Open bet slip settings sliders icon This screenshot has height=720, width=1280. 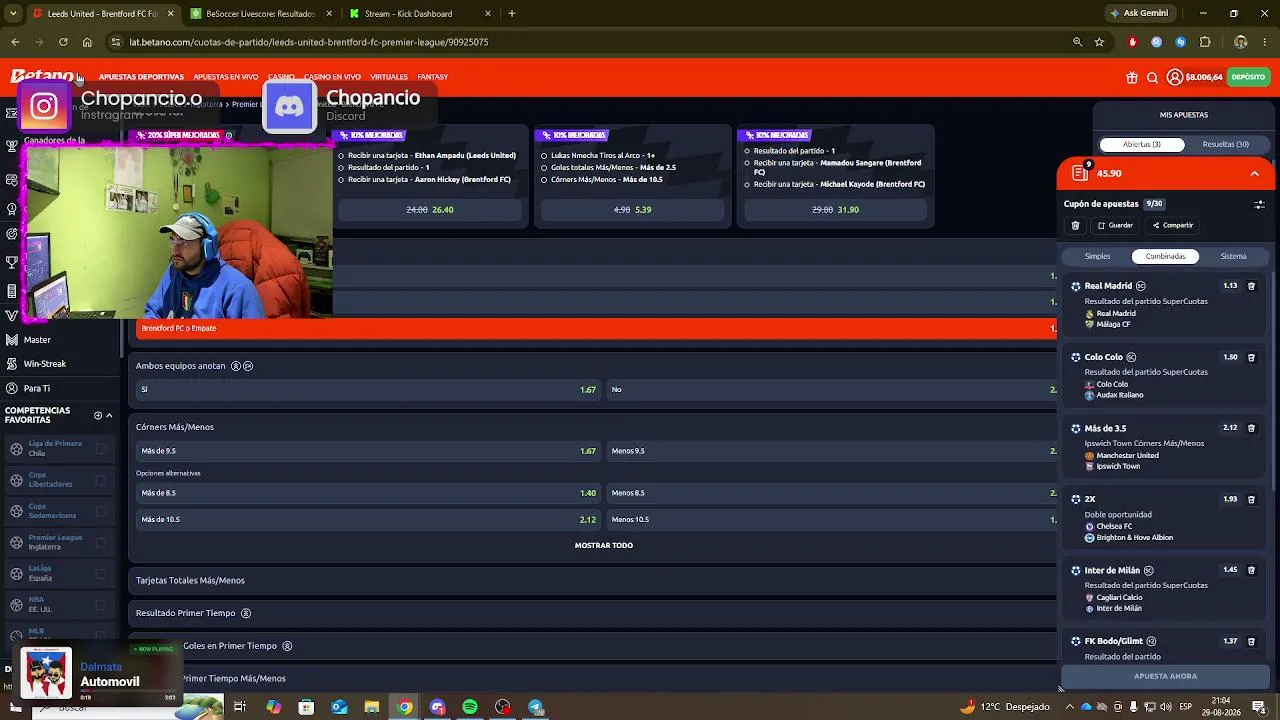click(x=1259, y=204)
